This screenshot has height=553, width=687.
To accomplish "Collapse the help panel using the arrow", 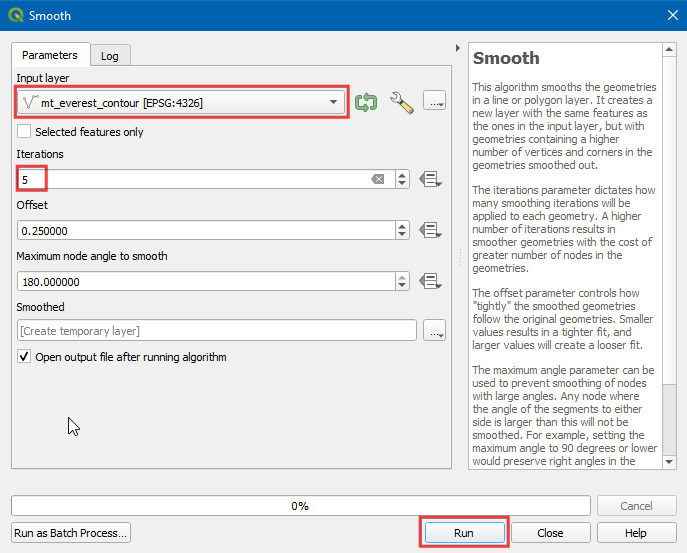I will pyautogui.click(x=457, y=48).
